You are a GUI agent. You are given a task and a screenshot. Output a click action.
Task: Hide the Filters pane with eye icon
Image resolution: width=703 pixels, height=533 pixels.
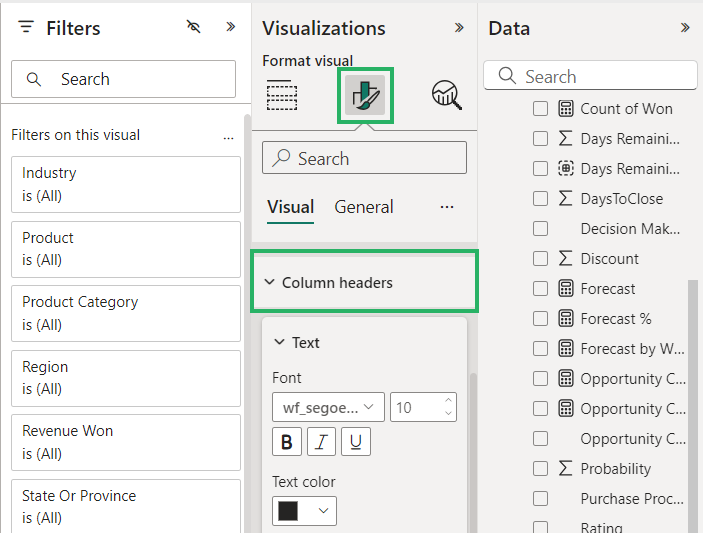tap(194, 27)
